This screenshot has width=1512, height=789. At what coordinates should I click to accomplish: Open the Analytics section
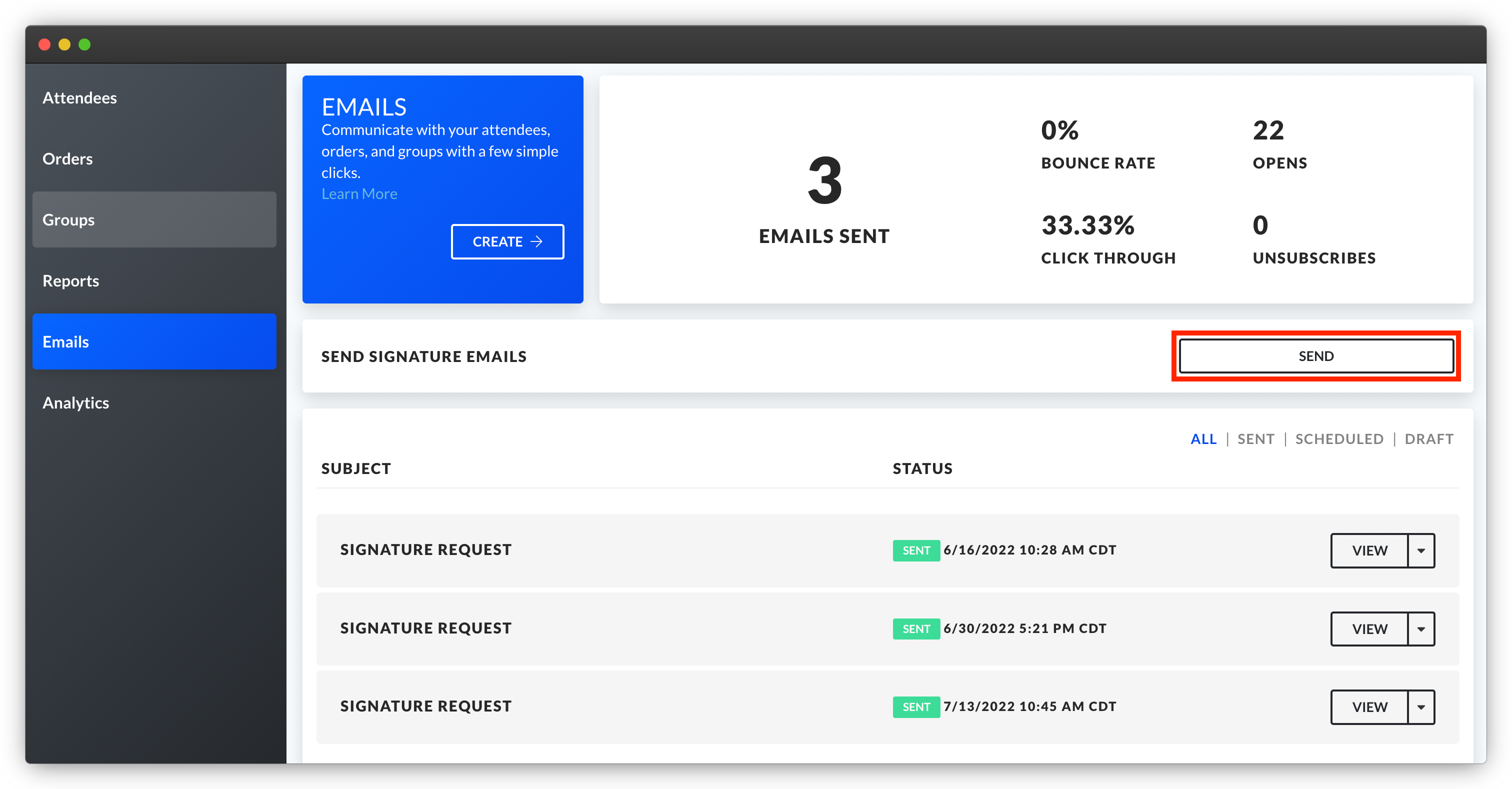pyautogui.click(x=75, y=402)
